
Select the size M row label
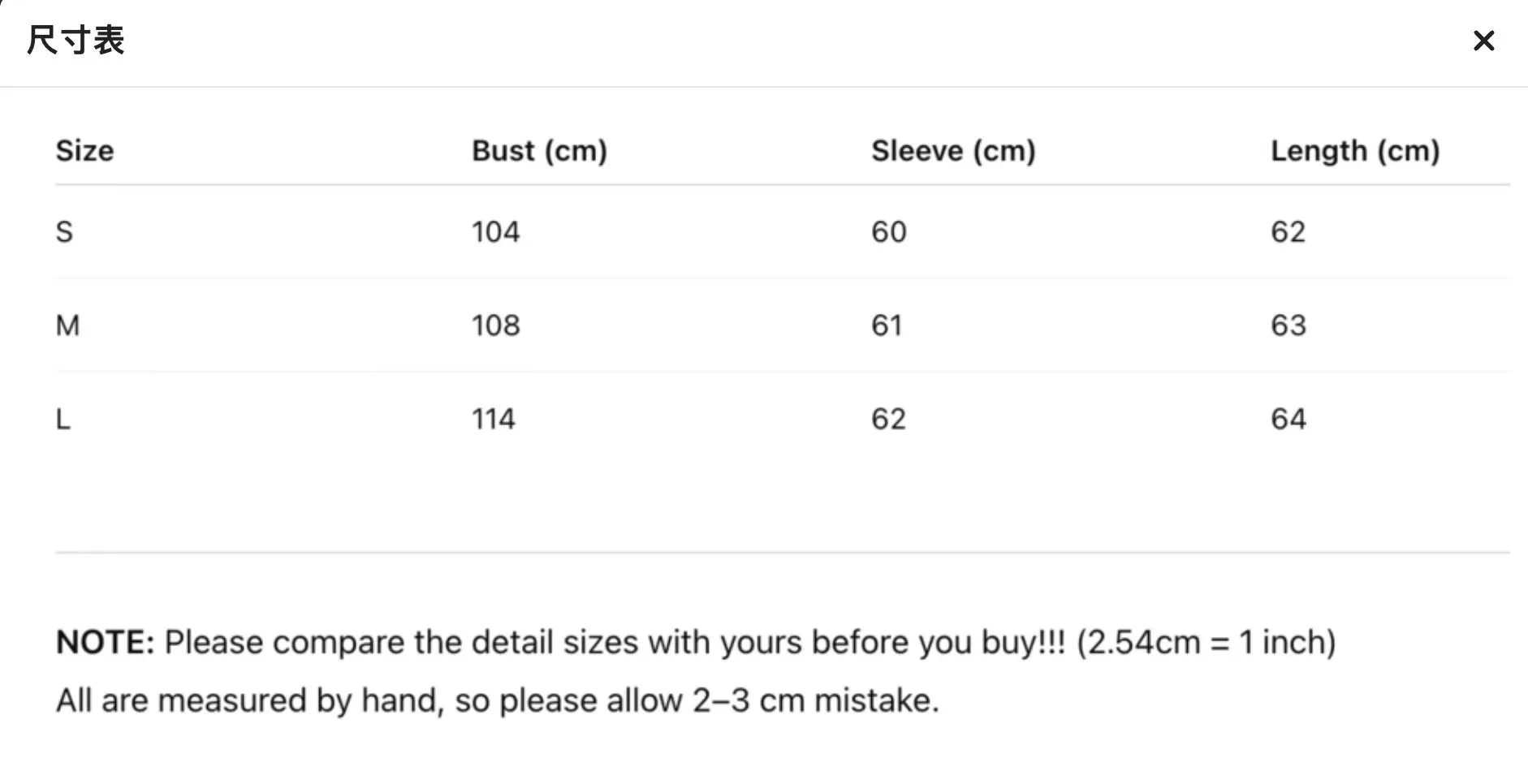(x=67, y=325)
